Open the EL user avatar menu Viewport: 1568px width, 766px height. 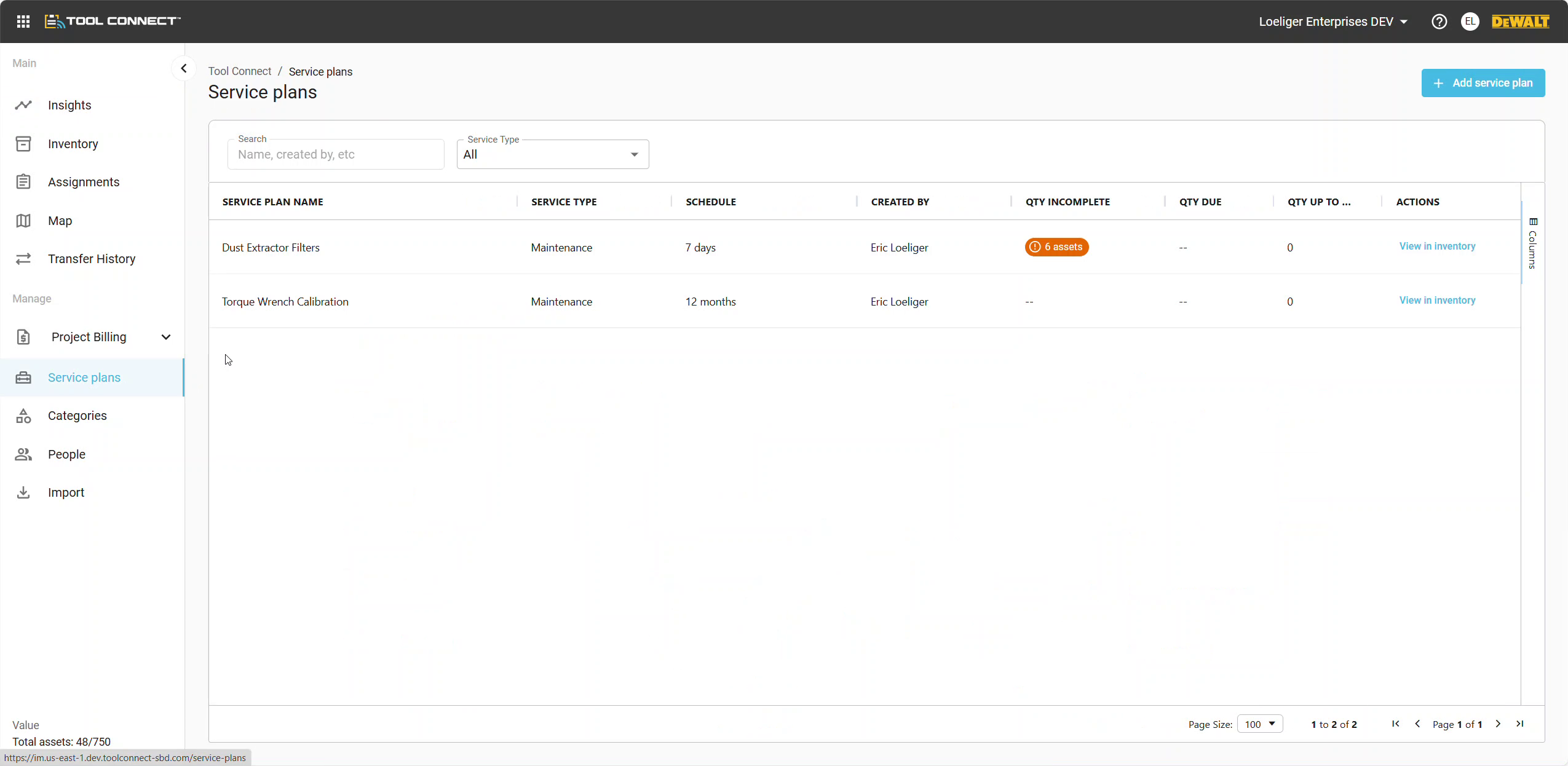tap(1470, 22)
